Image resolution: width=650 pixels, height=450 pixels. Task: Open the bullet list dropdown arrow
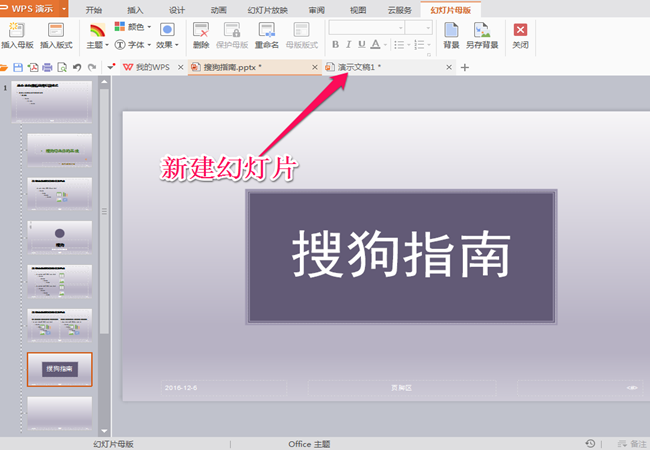click(409, 45)
